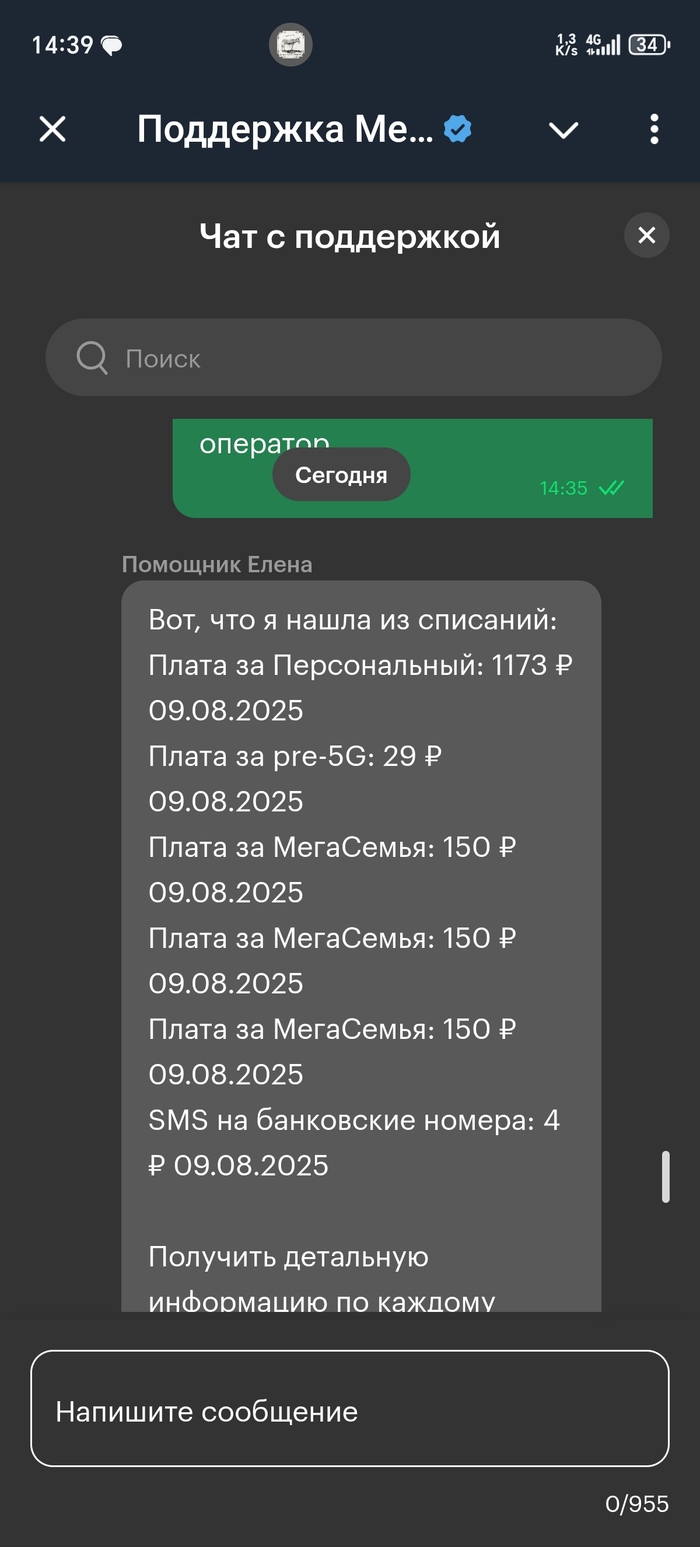Open the three-dot overflow menu
Viewport: 700px width, 1547px height.
click(x=654, y=129)
